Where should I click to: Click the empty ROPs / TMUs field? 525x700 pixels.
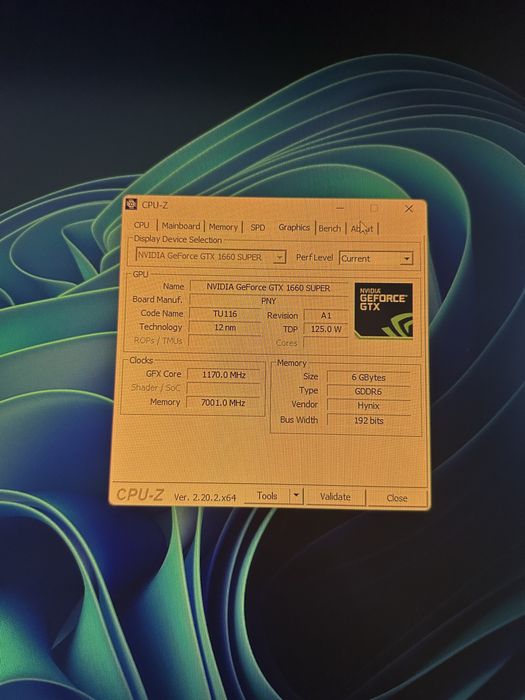[225, 341]
